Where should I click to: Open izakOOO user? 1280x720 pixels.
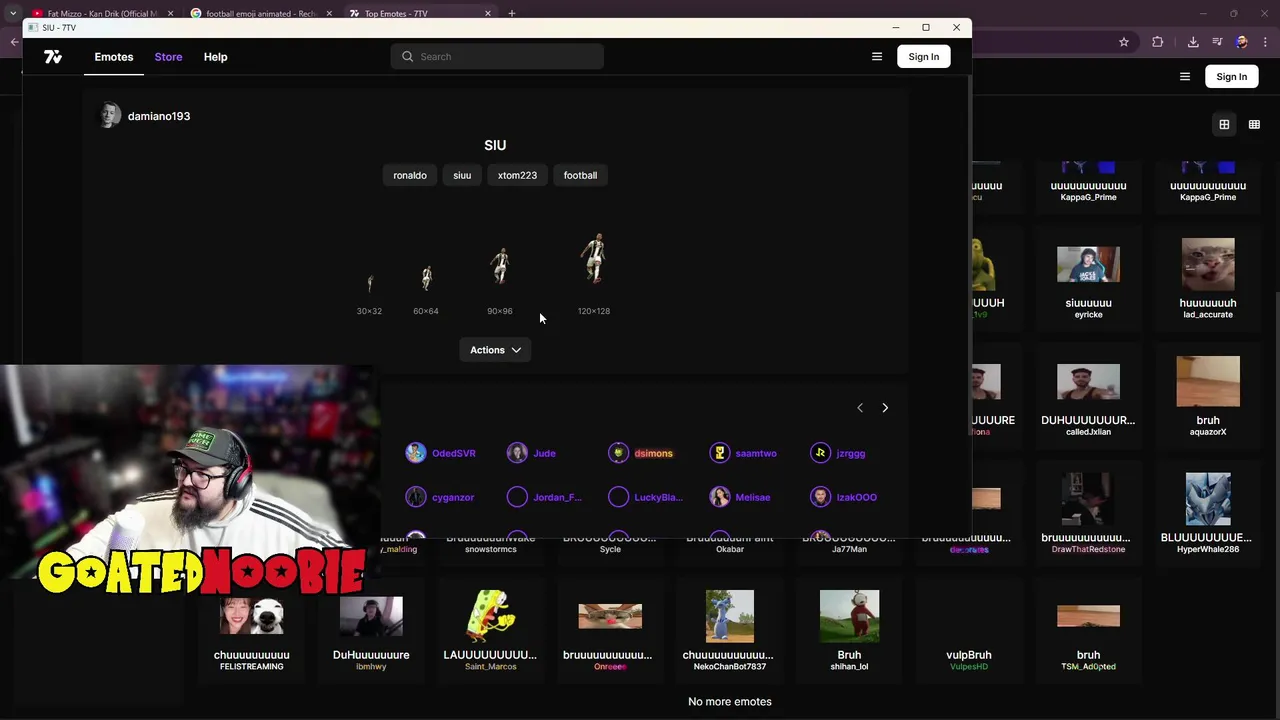(x=844, y=497)
